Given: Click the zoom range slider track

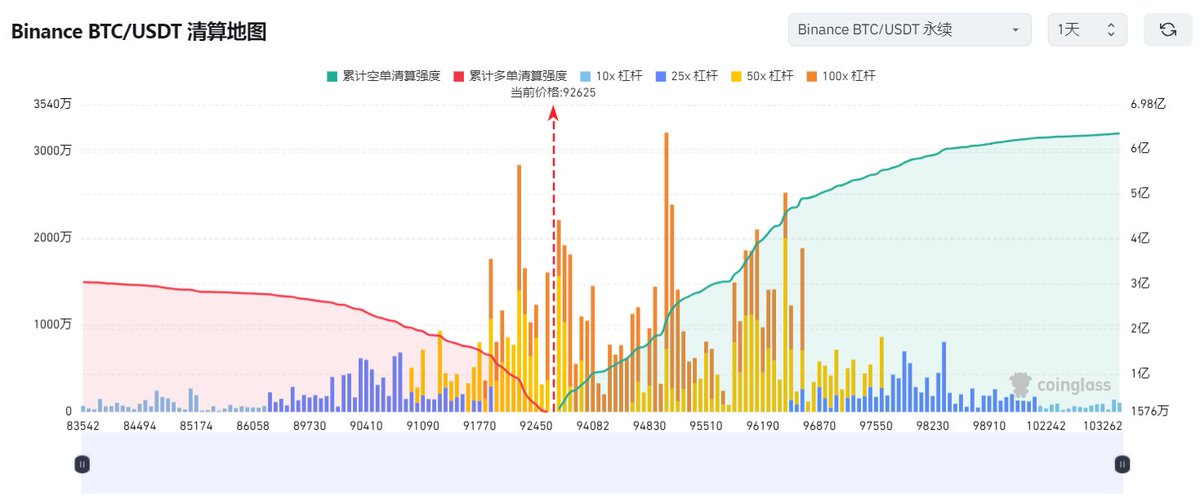Looking at the screenshot, I should tap(602, 464).
